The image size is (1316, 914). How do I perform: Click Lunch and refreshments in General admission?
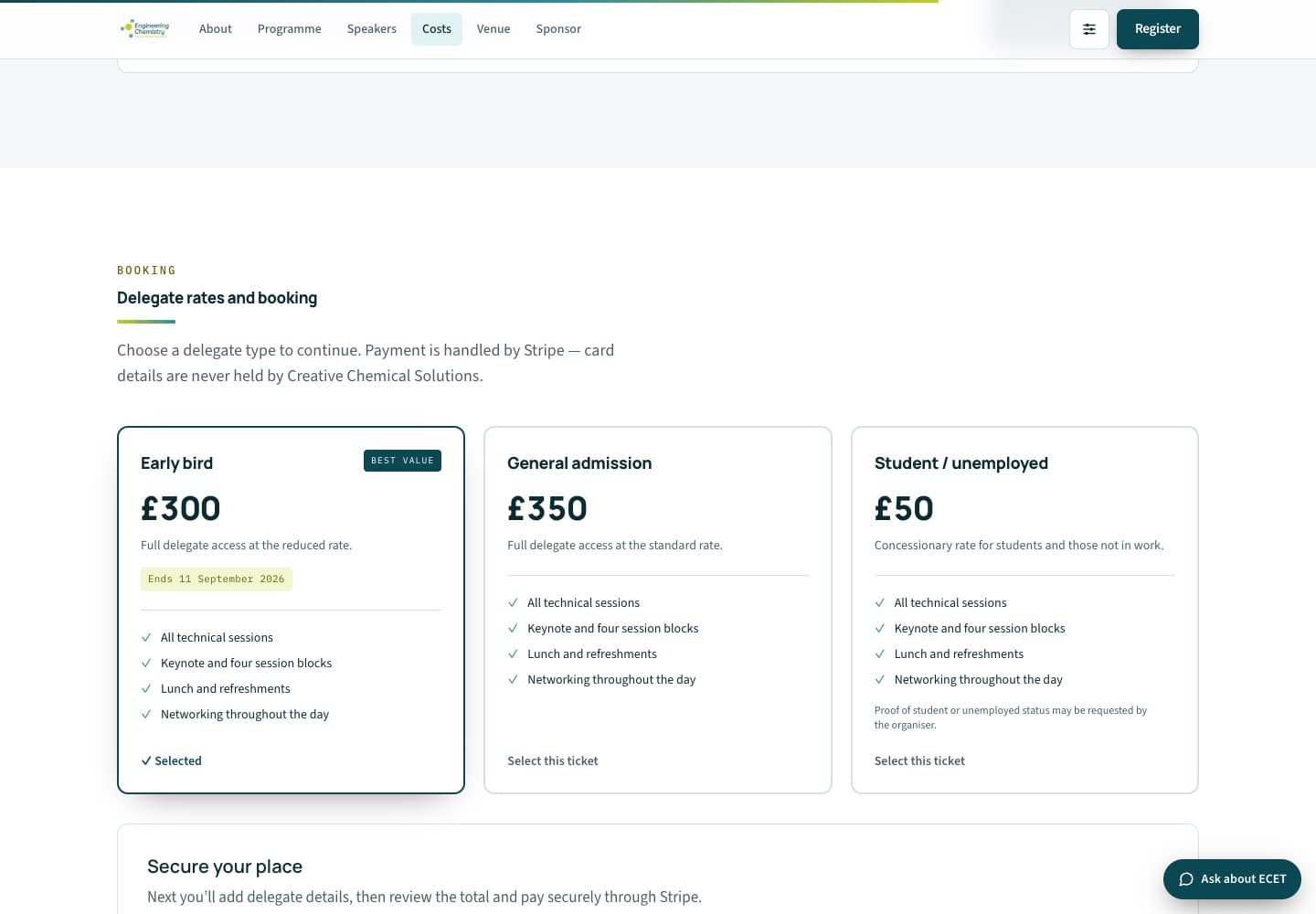pyautogui.click(x=592, y=654)
